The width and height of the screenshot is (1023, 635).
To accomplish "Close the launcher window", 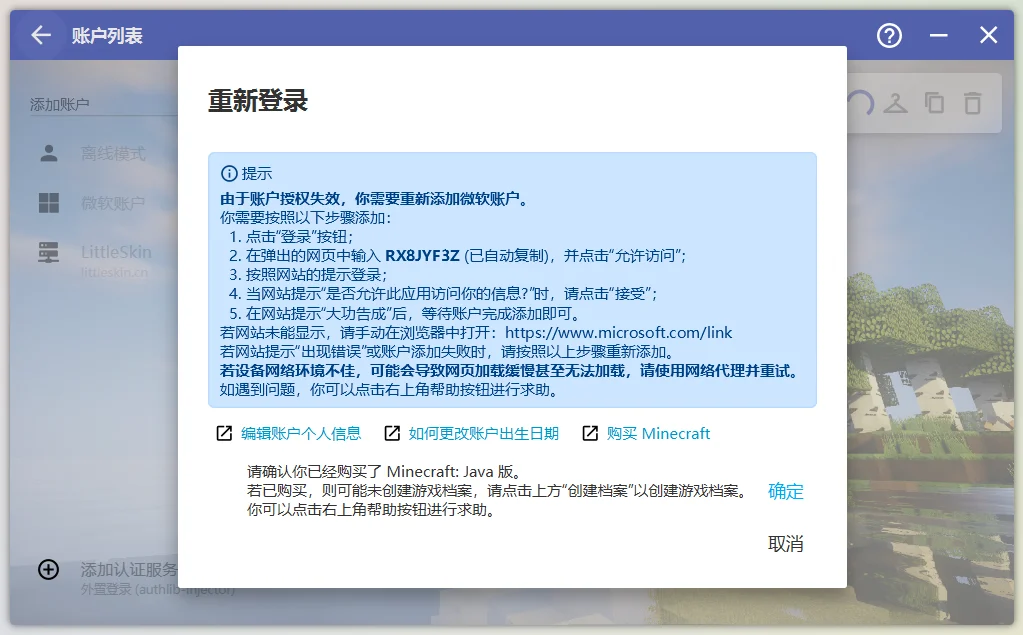I will coord(988,36).
